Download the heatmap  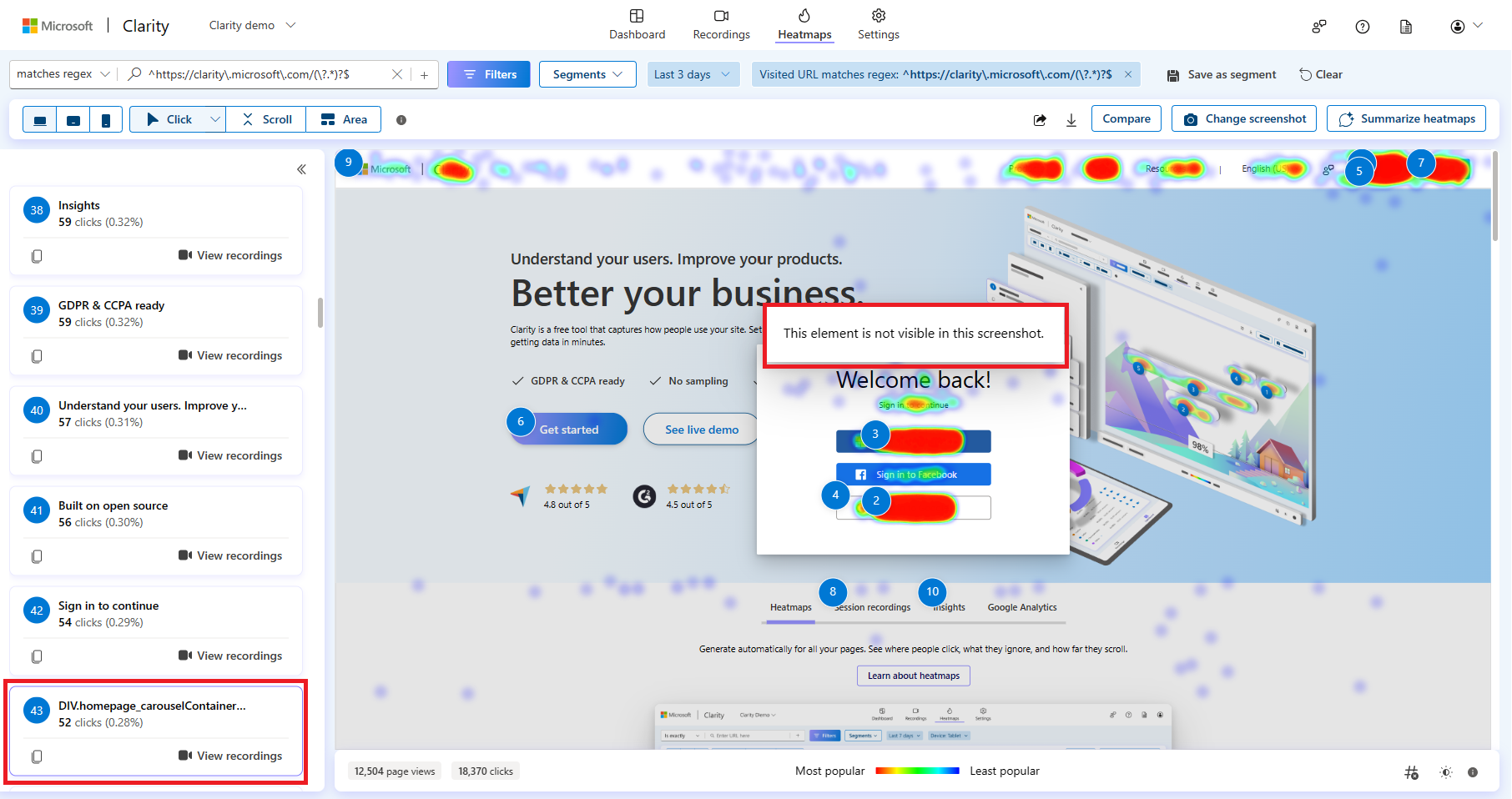click(1071, 120)
